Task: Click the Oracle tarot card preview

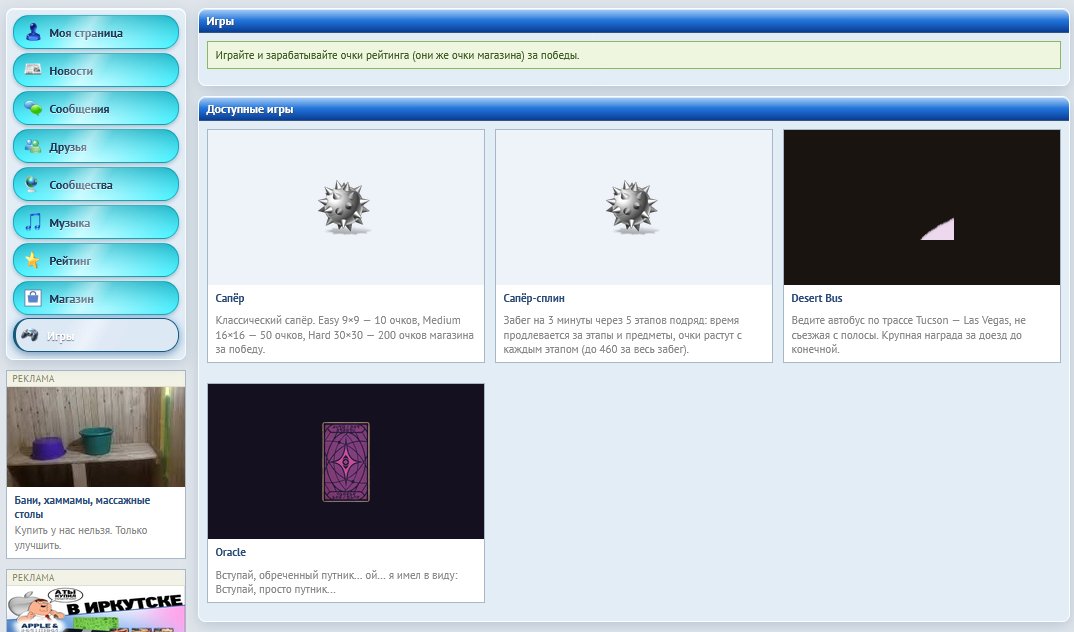Action: point(346,462)
